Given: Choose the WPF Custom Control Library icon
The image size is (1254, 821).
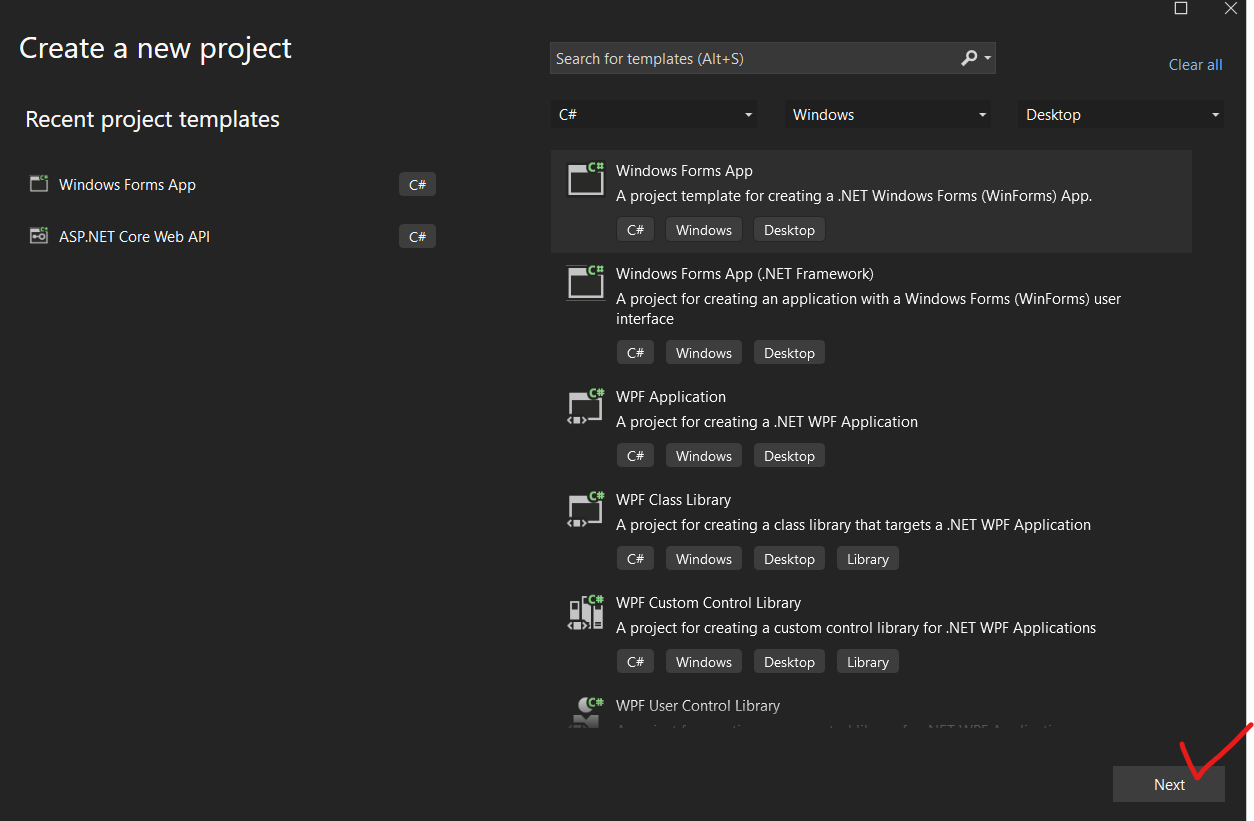Looking at the screenshot, I should click(x=586, y=611).
